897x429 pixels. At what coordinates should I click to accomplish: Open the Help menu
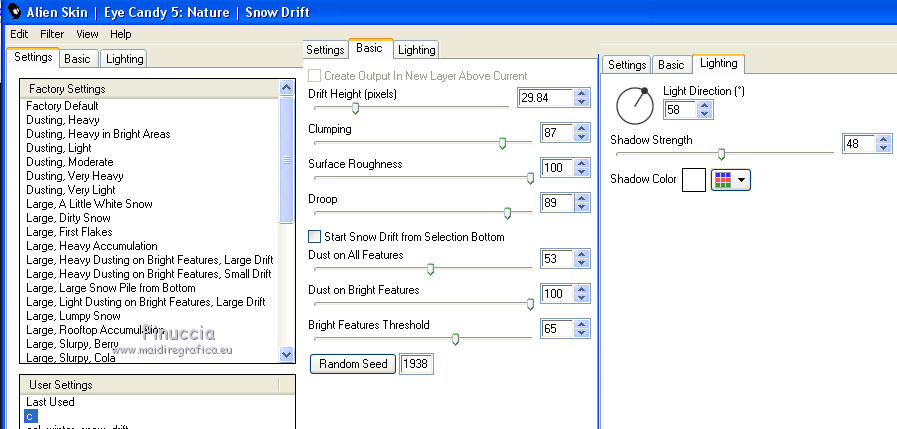121,34
